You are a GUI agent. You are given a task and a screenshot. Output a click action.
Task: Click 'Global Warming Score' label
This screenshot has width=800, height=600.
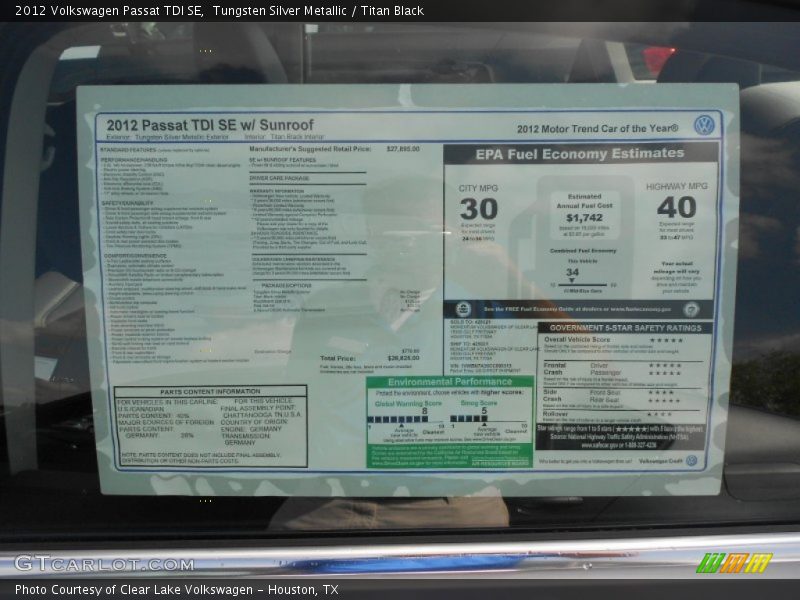408,404
